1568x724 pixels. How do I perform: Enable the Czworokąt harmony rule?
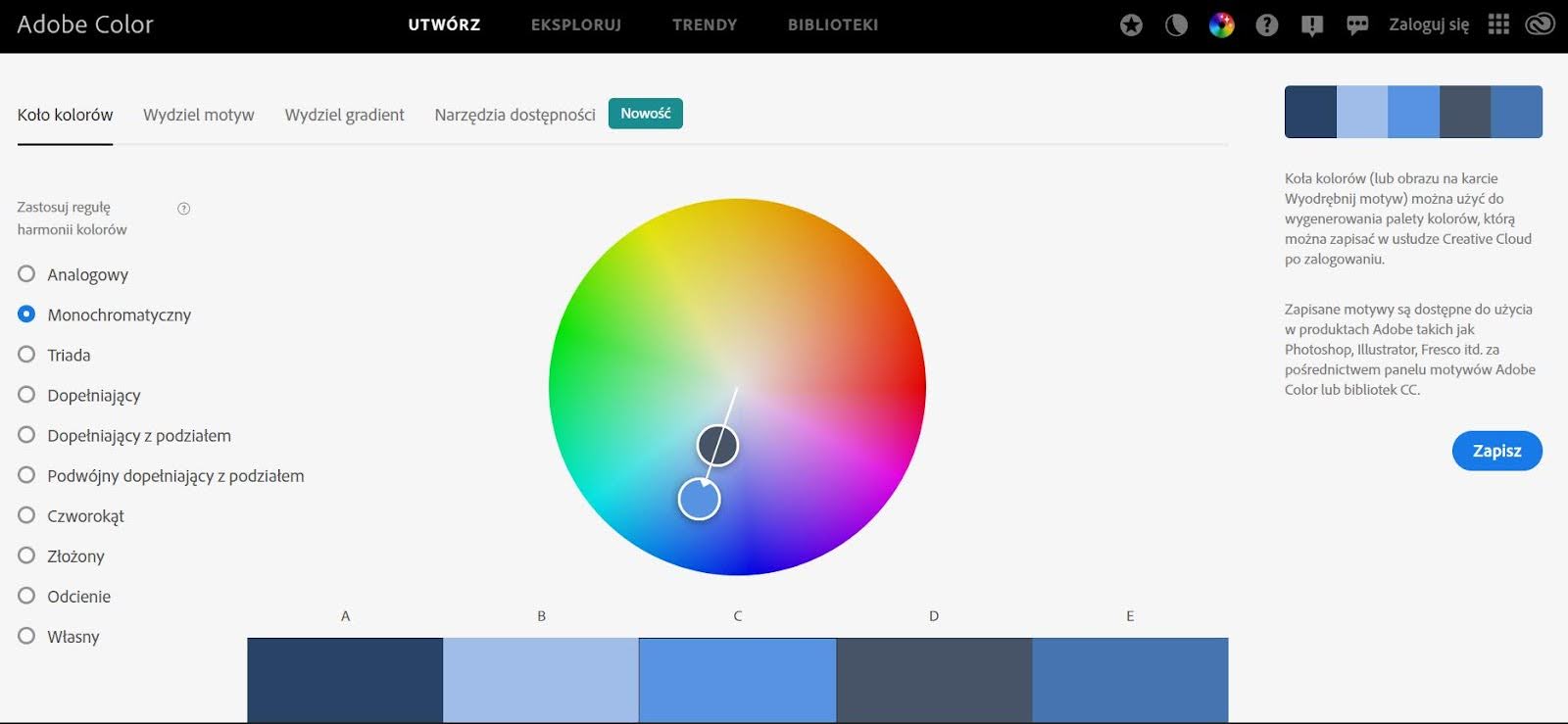point(26,515)
